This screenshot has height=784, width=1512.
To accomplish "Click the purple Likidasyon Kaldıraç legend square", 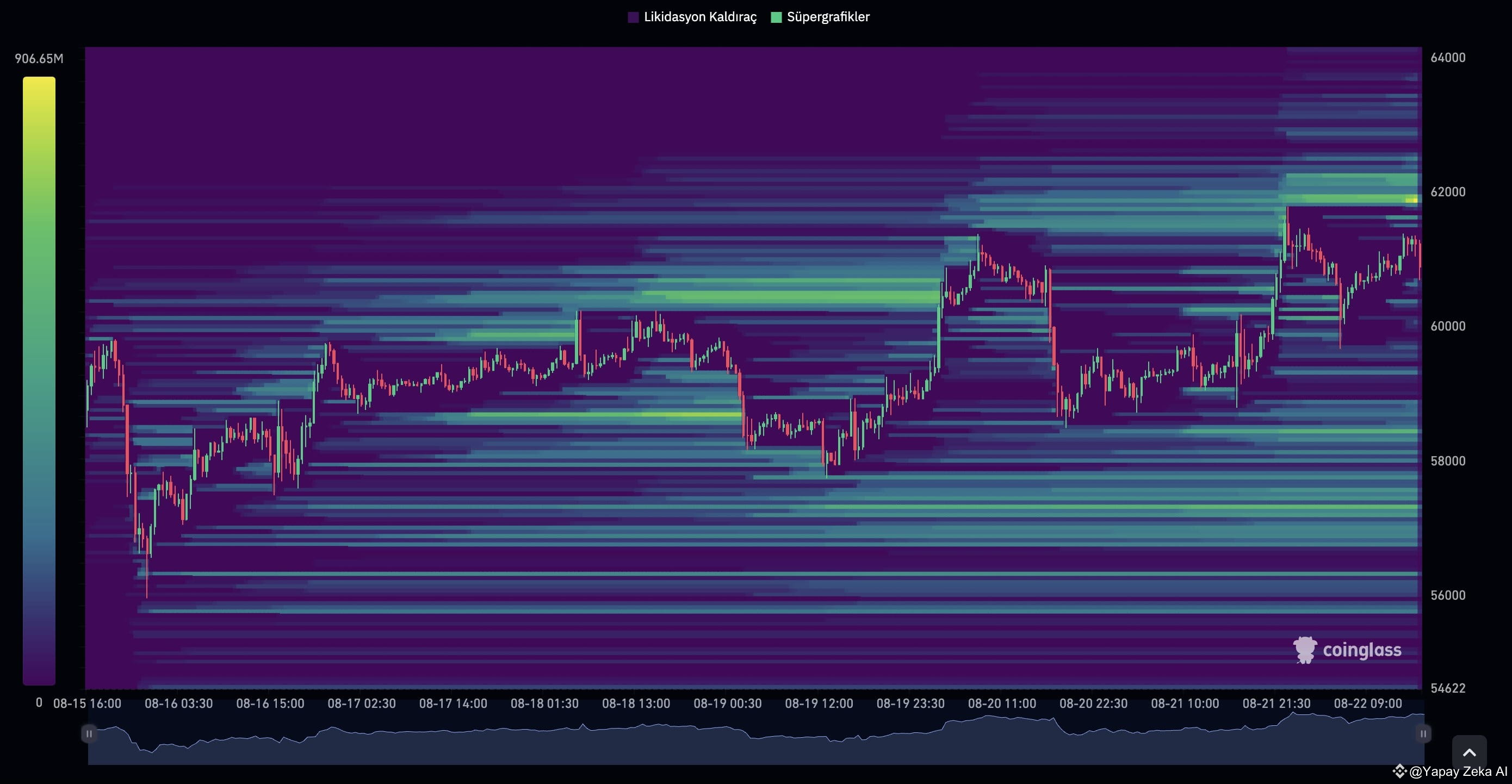I will (633, 16).
